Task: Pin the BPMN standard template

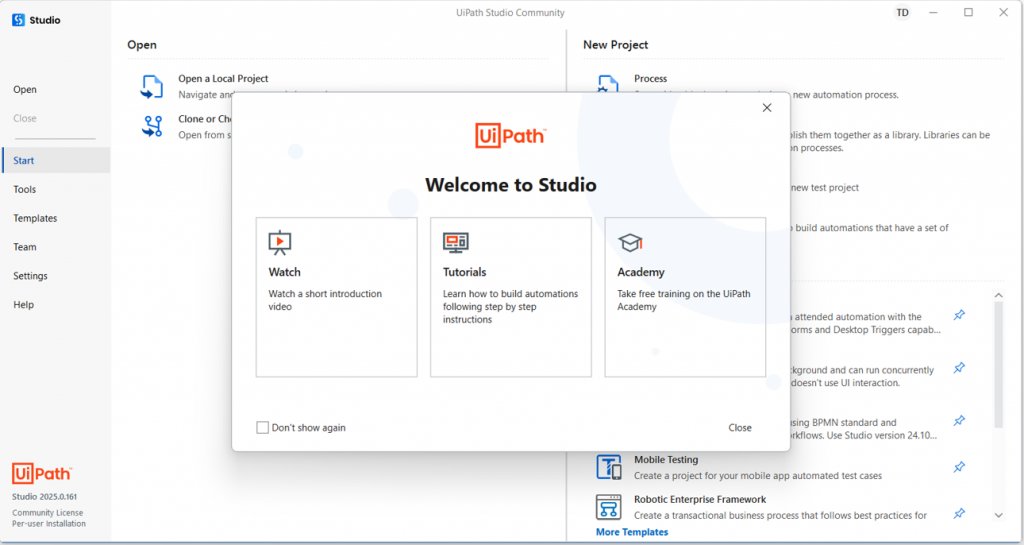Action: click(x=959, y=421)
